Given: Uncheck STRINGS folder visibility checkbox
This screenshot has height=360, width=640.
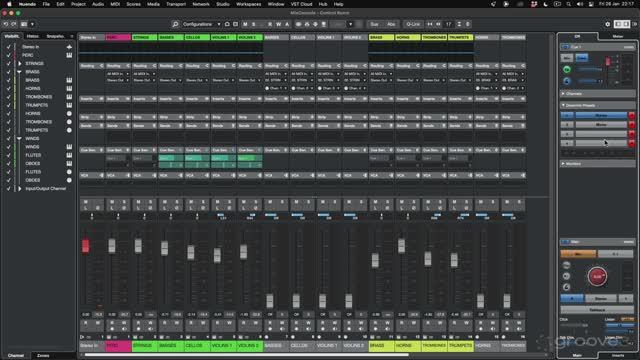Looking at the screenshot, I should click(x=8, y=64).
